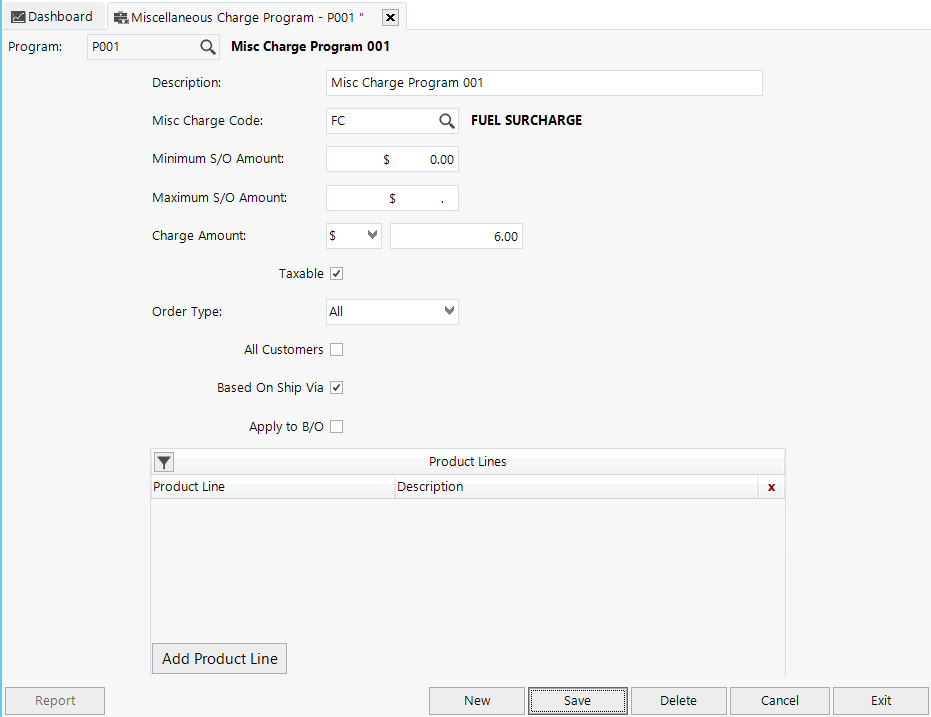Image resolution: width=931 pixels, height=717 pixels.
Task: Click the Minimum S/O Amount field
Action: pos(392,158)
